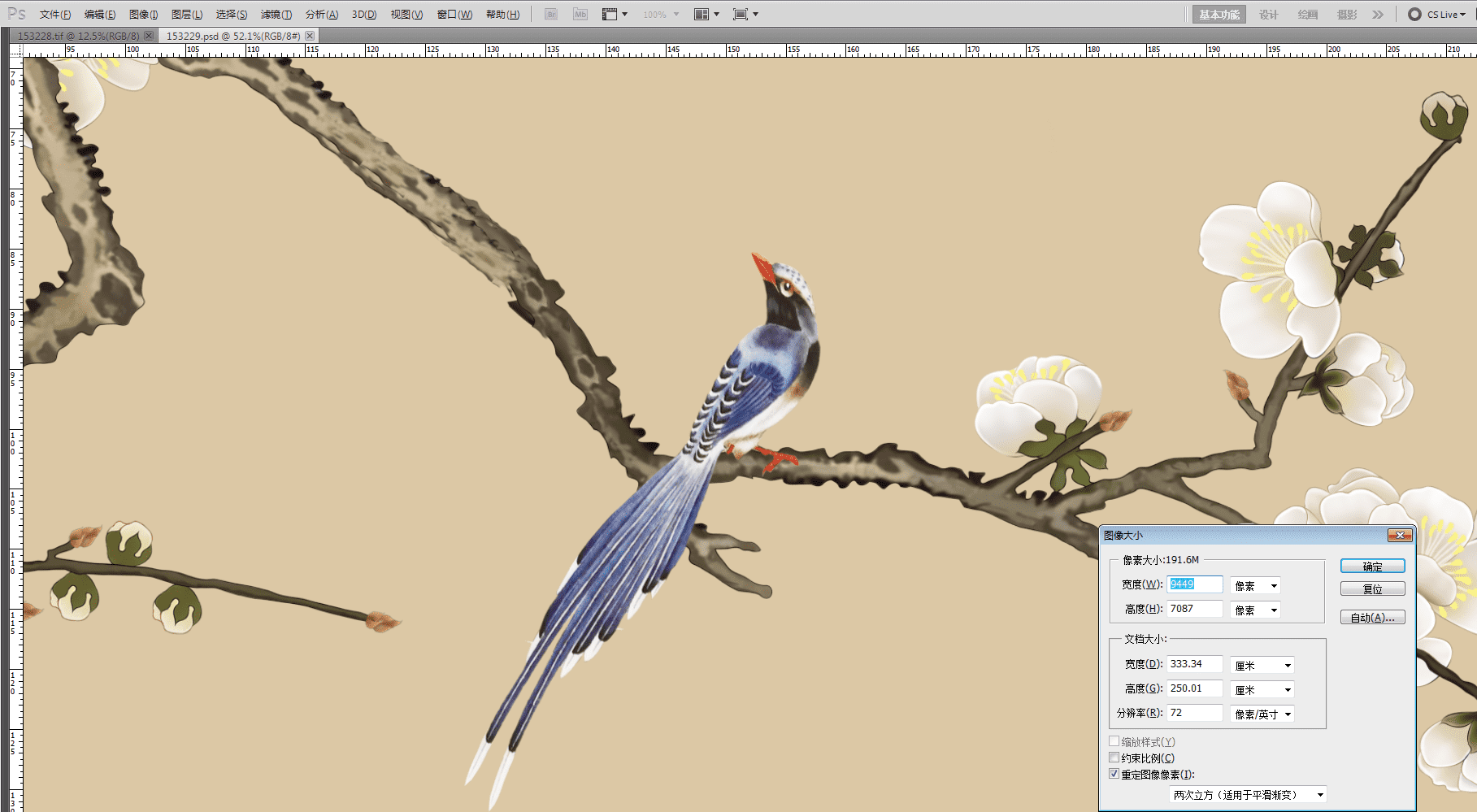Open the 窗口(W) menu
Image resolution: width=1477 pixels, height=812 pixels.
click(454, 15)
